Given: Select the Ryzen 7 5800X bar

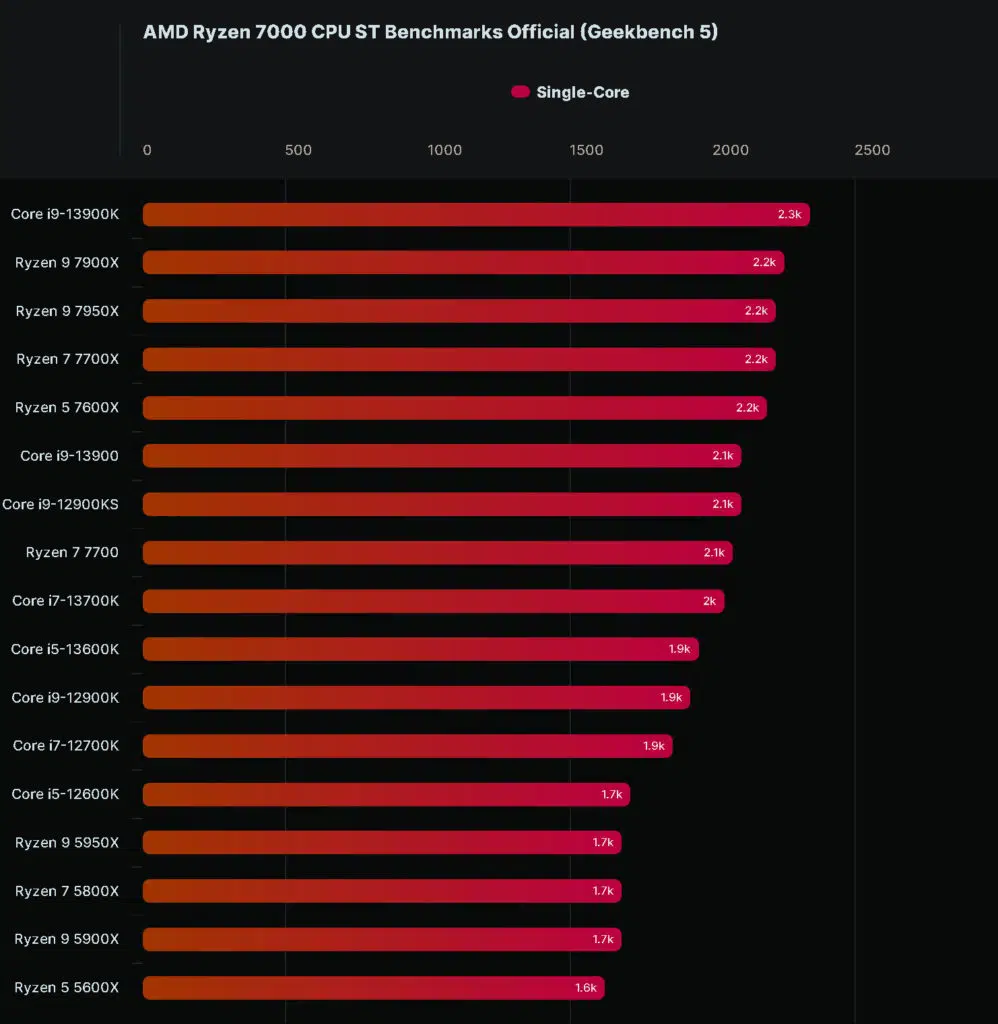Looking at the screenshot, I should point(382,891).
